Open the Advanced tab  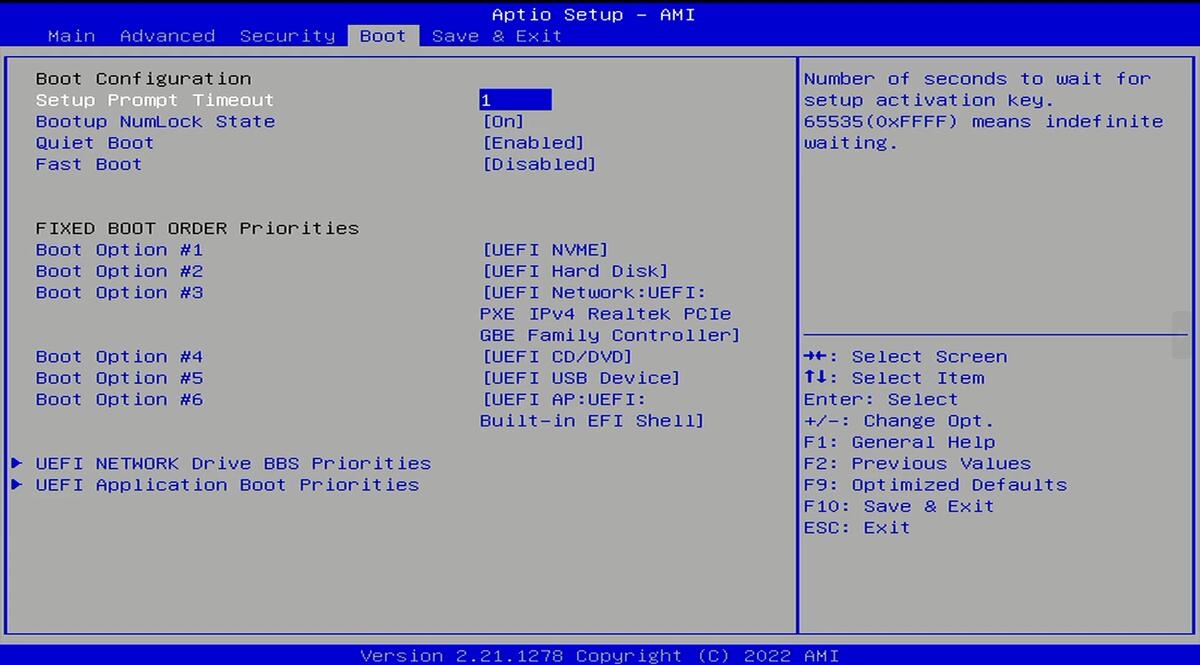click(167, 36)
